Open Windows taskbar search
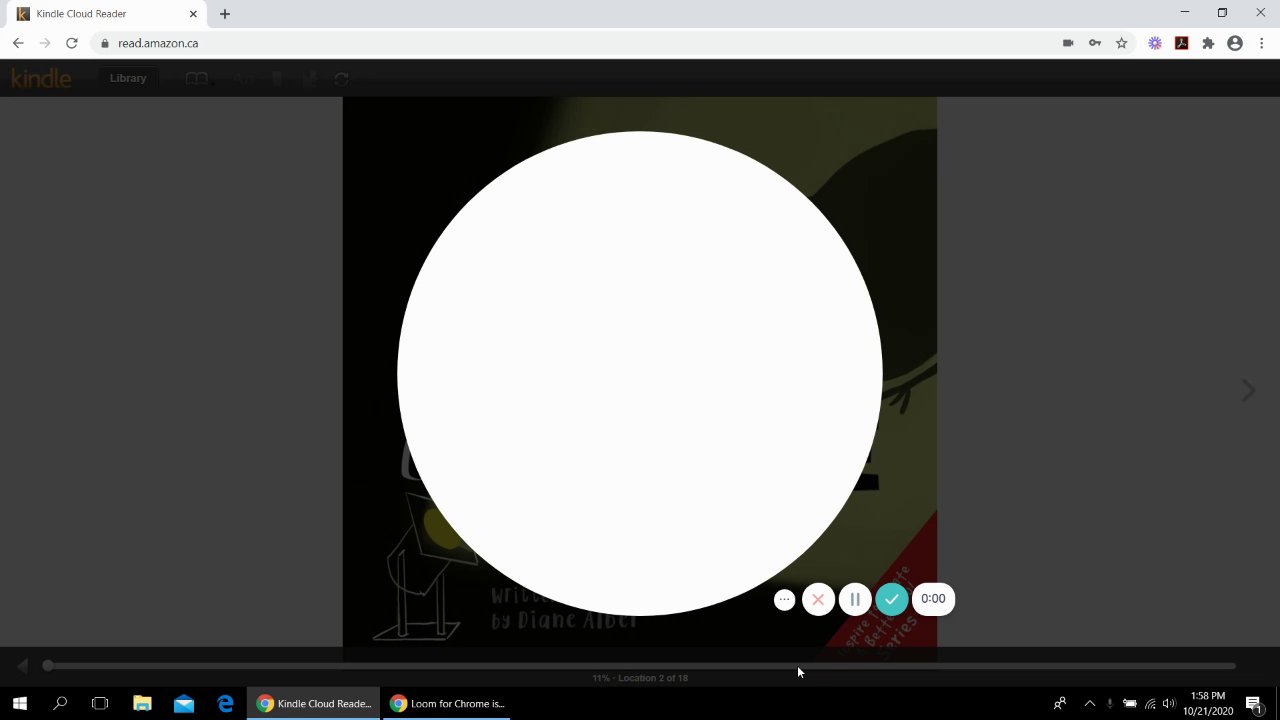 pyautogui.click(x=60, y=703)
